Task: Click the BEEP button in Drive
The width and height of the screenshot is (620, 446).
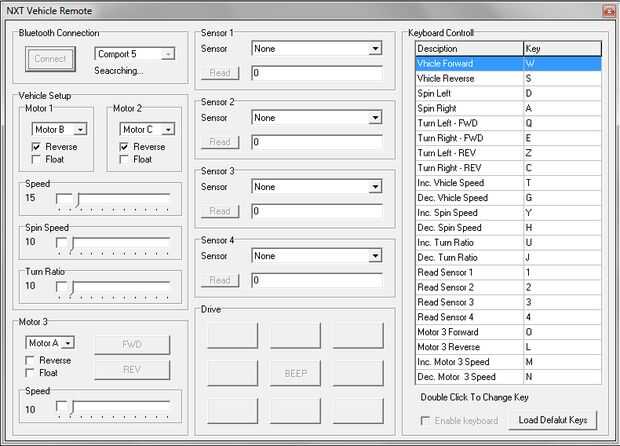Action: click(x=295, y=373)
